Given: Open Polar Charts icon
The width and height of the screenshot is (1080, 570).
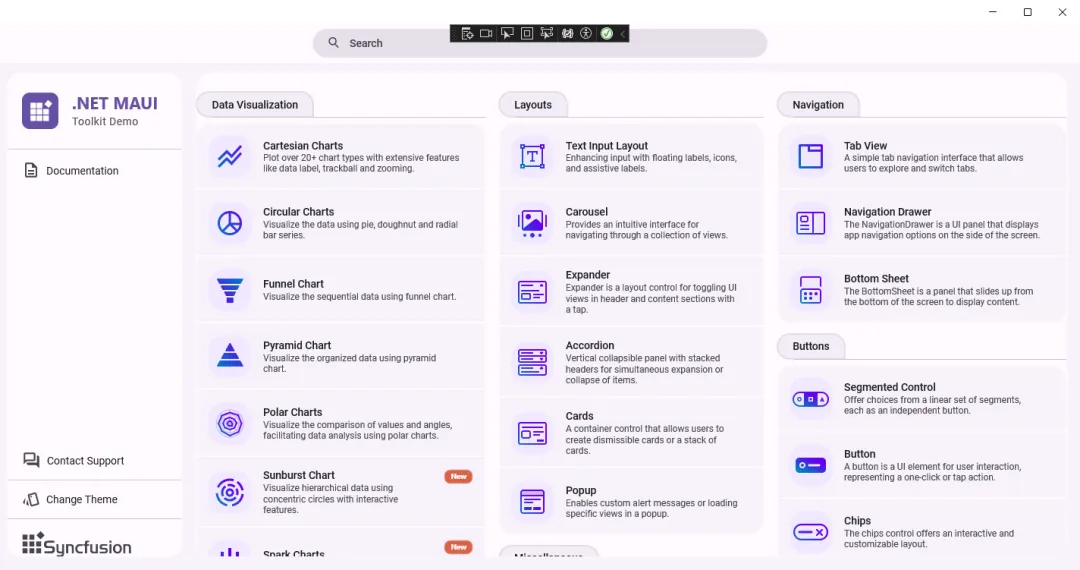Looking at the screenshot, I should point(229,423).
